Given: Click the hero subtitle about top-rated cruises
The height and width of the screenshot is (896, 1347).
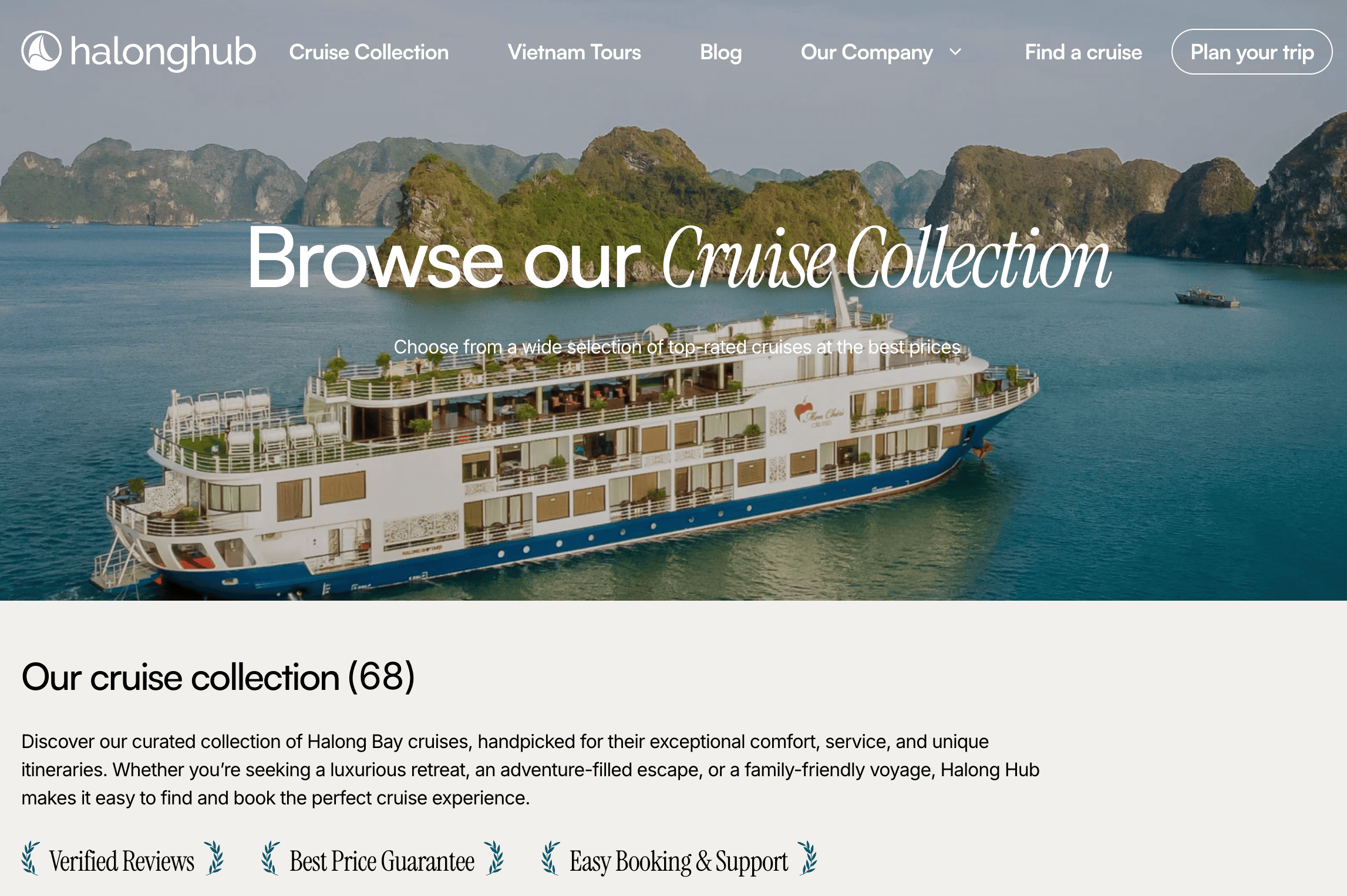Looking at the screenshot, I should click(677, 347).
